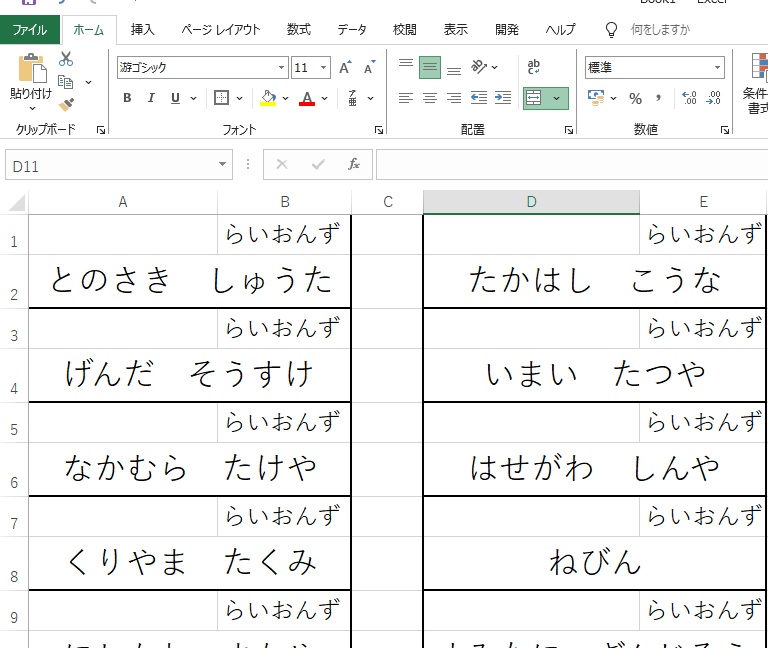
Task: Toggle Italic formatting
Action: click(151, 98)
